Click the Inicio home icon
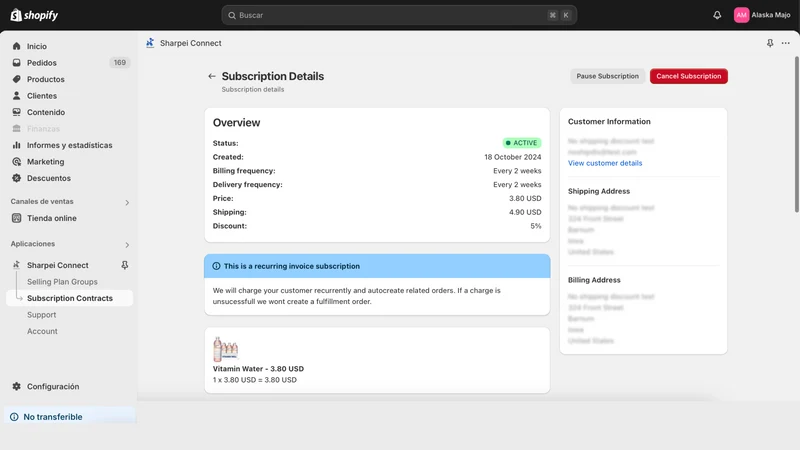Image resolution: width=800 pixels, height=450 pixels. (x=16, y=46)
